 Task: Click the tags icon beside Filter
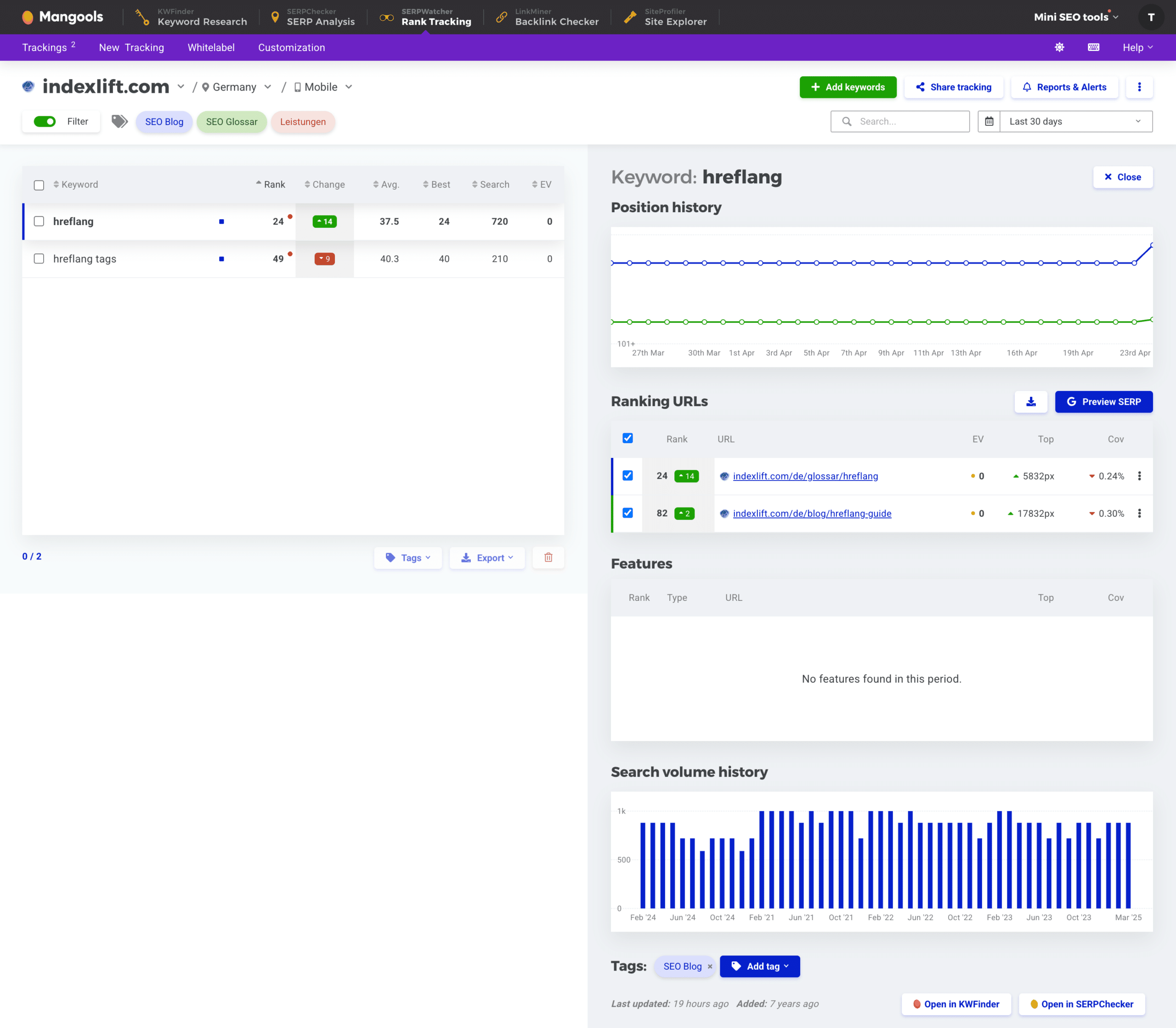(119, 122)
